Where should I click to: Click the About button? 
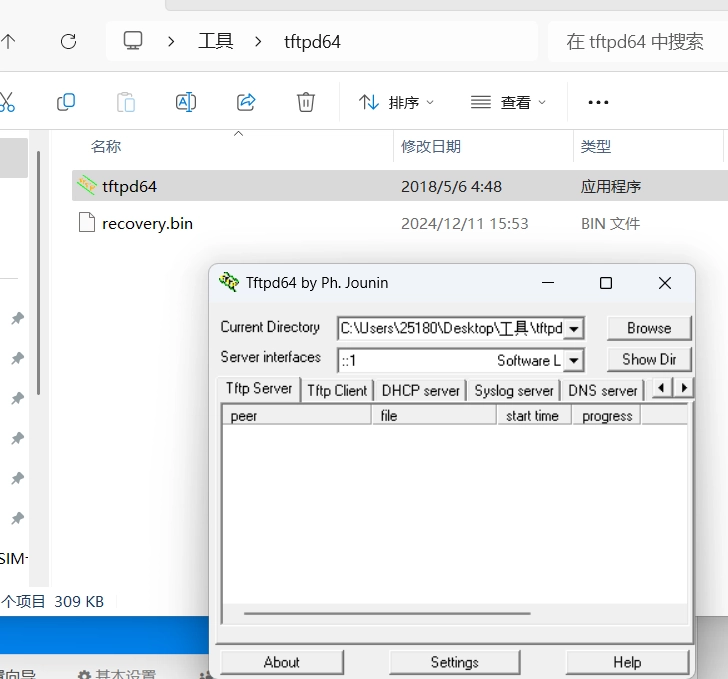coord(282,662)
